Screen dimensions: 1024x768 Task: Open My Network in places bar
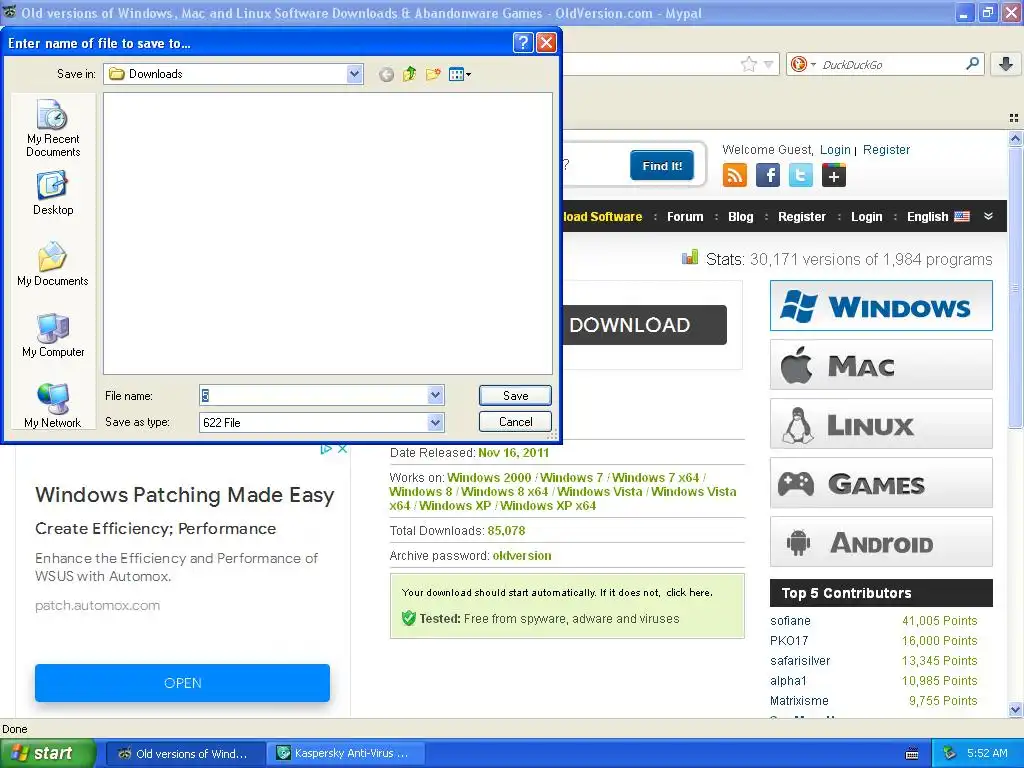[x=53, y=406]
